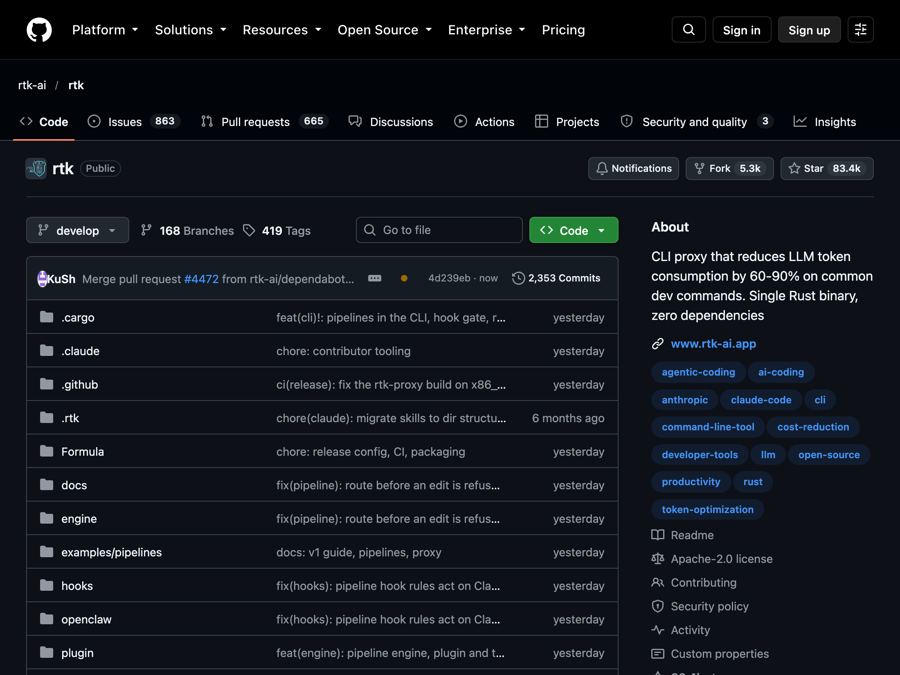Expand commit message ellipsis icon
This screenshot has height=675, width=900.
(x=375, y=278)
